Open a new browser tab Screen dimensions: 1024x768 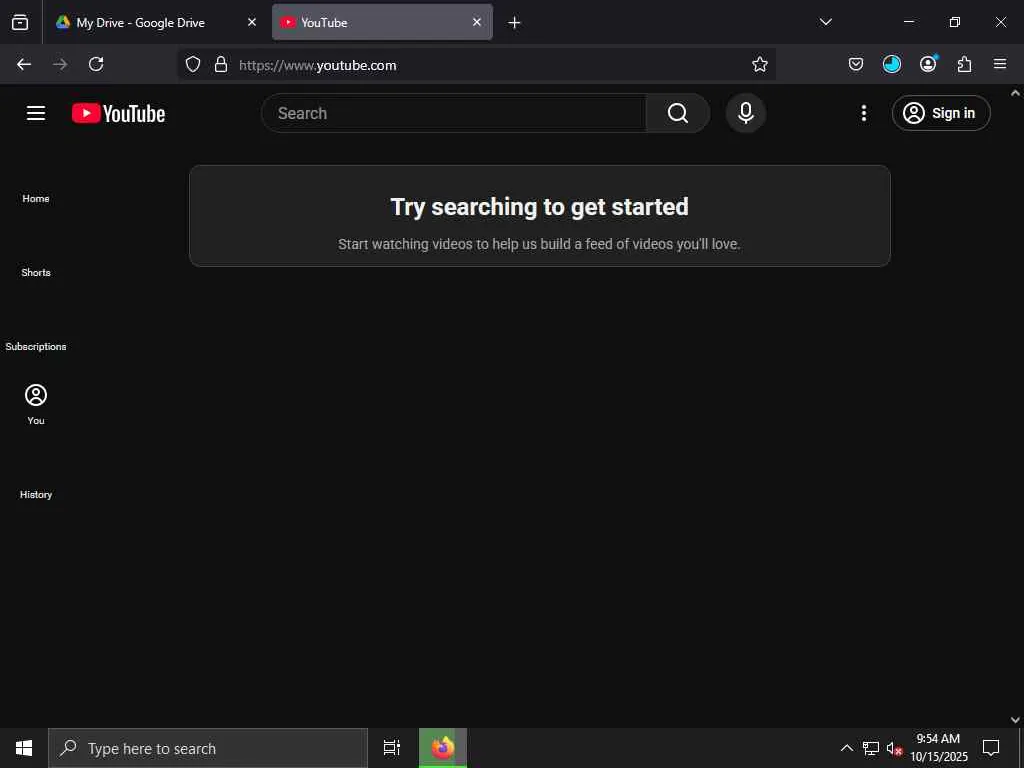tap(514, 23)
